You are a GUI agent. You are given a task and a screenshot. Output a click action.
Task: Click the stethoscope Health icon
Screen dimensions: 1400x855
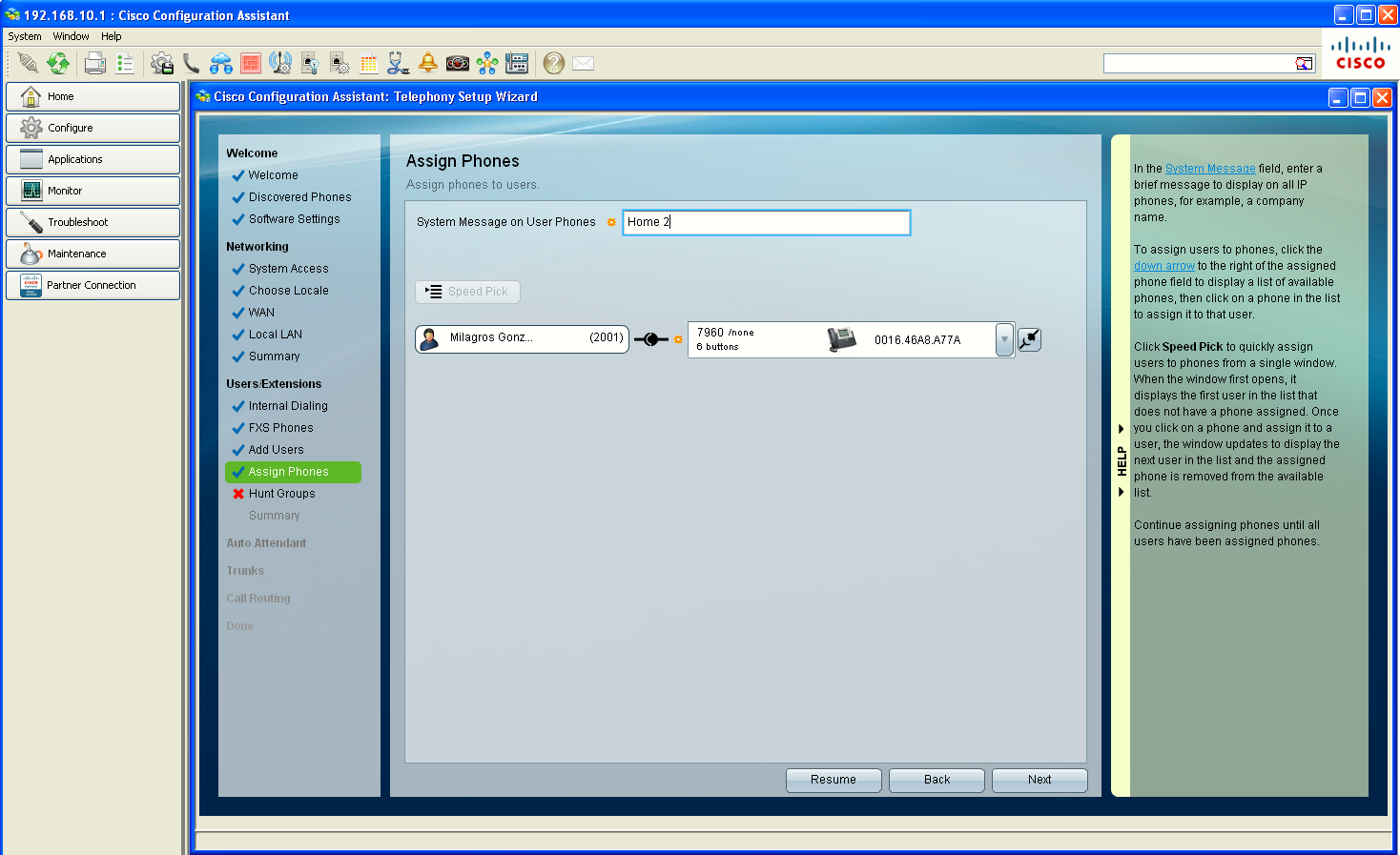point(399,63)
